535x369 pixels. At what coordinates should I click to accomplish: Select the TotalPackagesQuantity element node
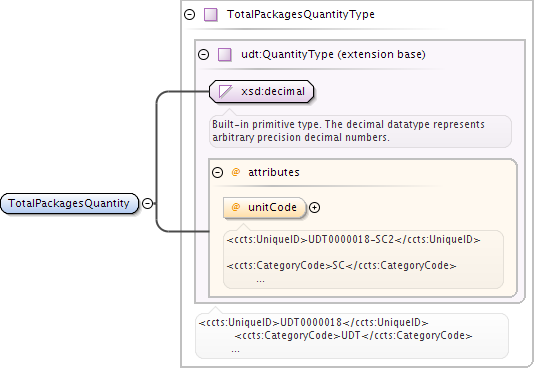tap(70, 203)
